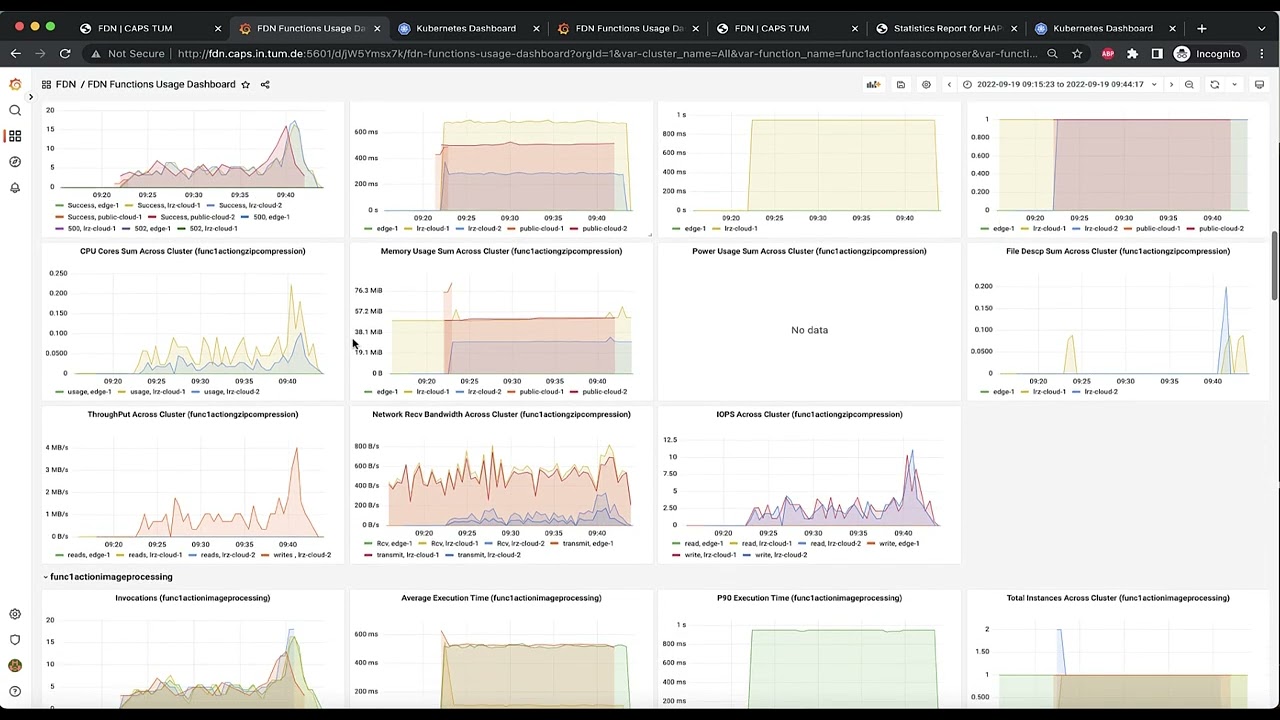Open the refresh interval dropdown arrow
Image resolution: width=1280 pixels, height=720 pixels.
pyautogui.click(x=1234, y=85)
